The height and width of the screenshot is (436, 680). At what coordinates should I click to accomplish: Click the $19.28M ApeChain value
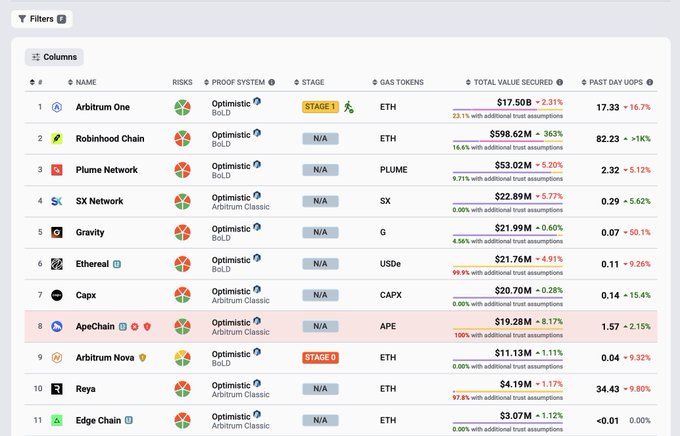pos(513,322)
